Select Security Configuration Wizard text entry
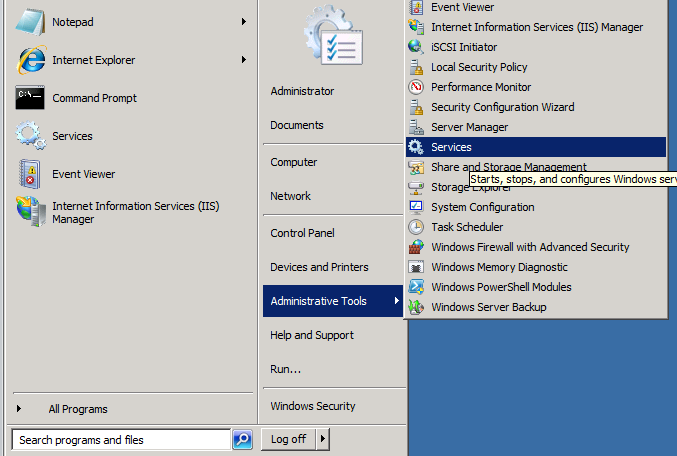677x456 pixels. click(x=503, y=107)
